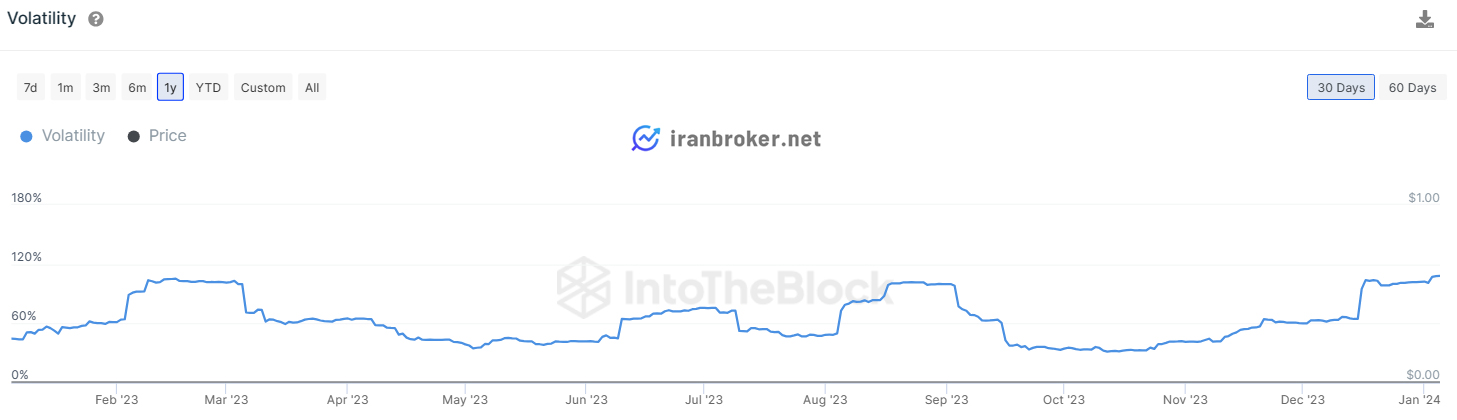Switch to the YTD range
1457x420 pixels.
click(208, 87)
